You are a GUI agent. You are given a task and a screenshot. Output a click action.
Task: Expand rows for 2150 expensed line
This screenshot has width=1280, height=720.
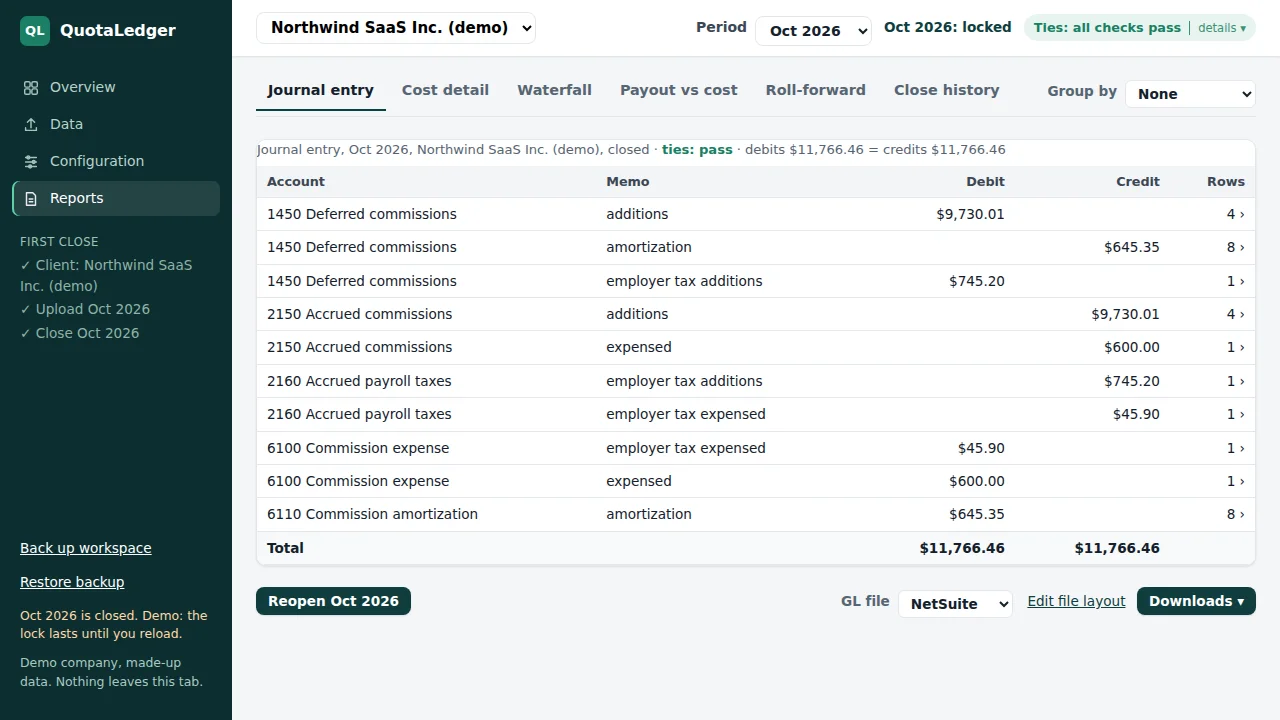pos(1236,347)
